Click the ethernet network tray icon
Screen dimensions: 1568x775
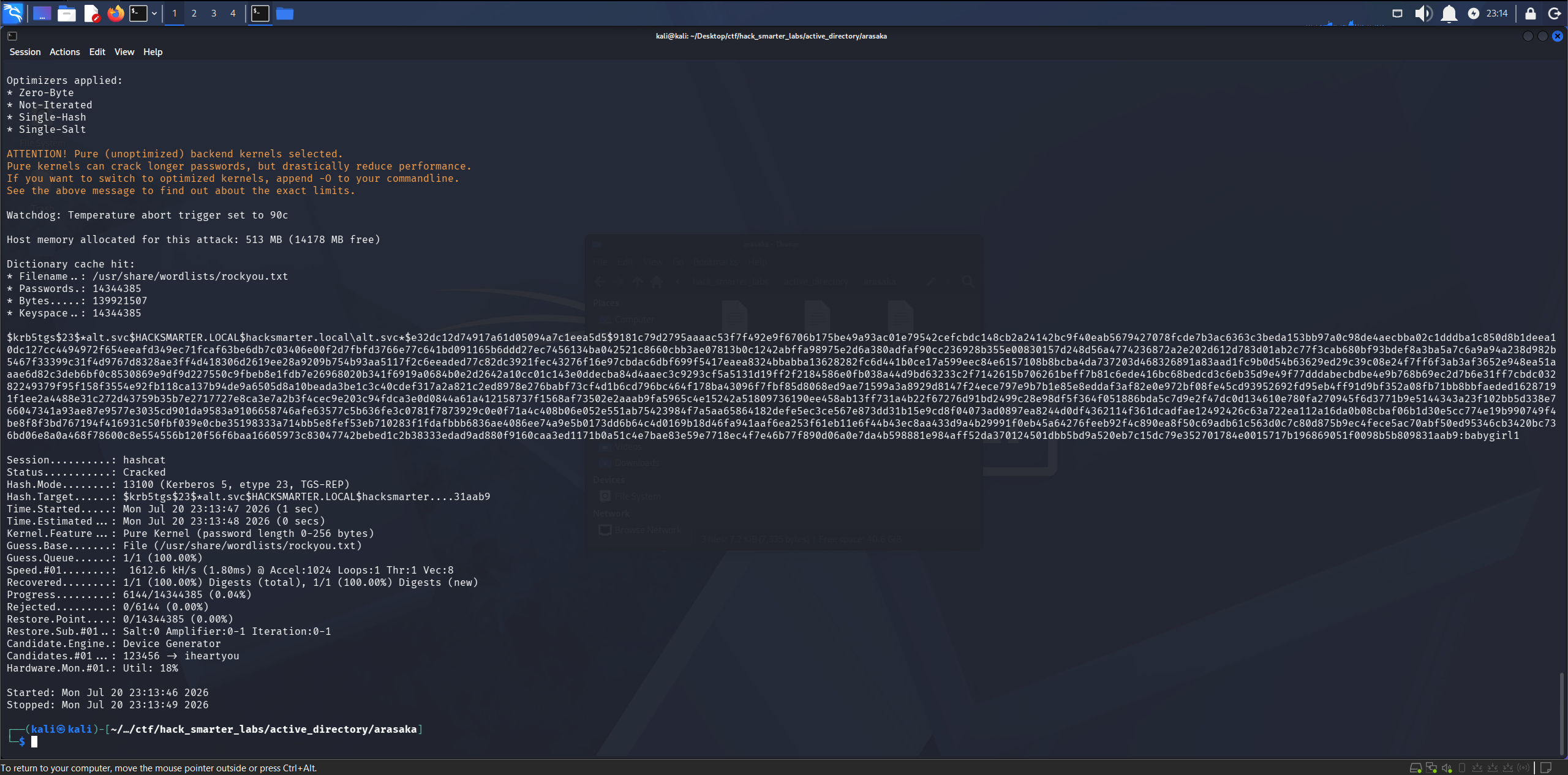coord(1398,13)
